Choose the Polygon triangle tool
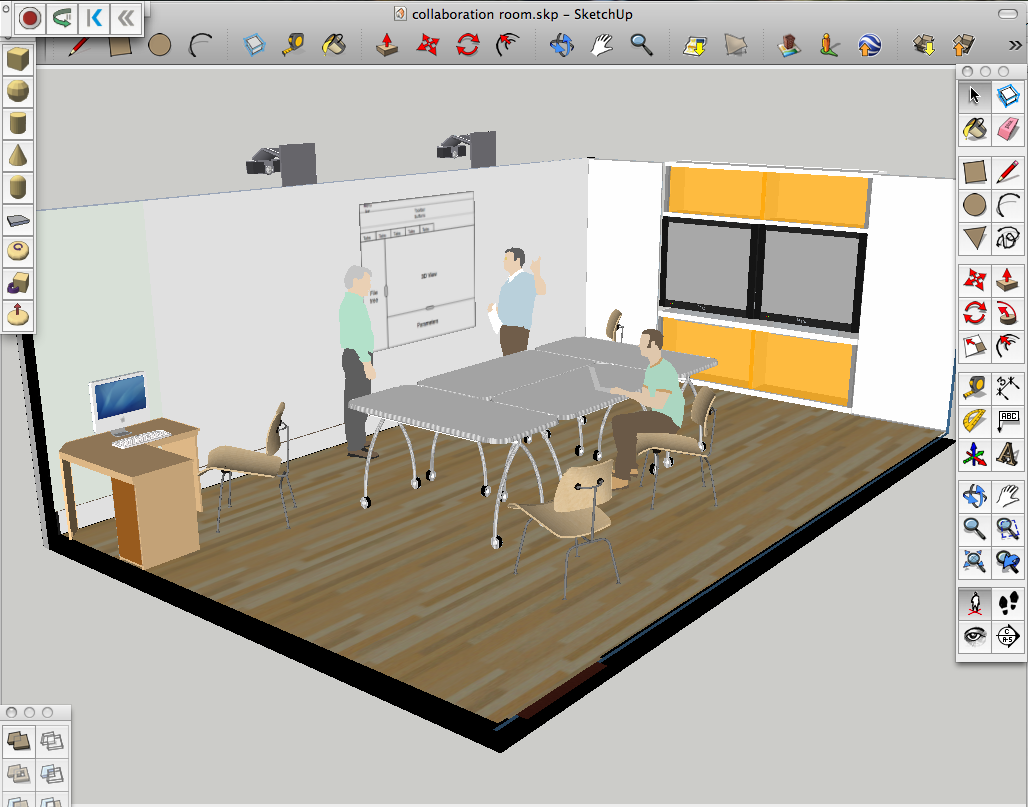The width and height of the screenshot is (1028, 807). 975,239
